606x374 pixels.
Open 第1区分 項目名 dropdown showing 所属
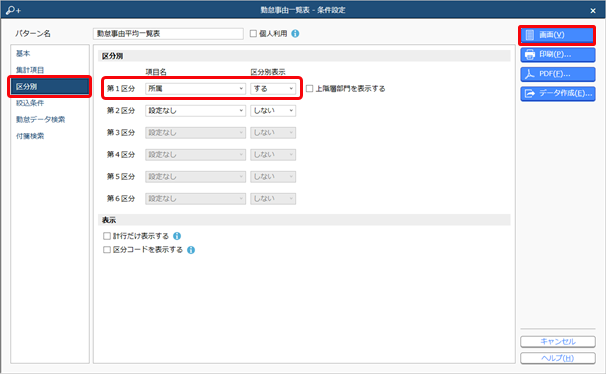click(196, 88)
